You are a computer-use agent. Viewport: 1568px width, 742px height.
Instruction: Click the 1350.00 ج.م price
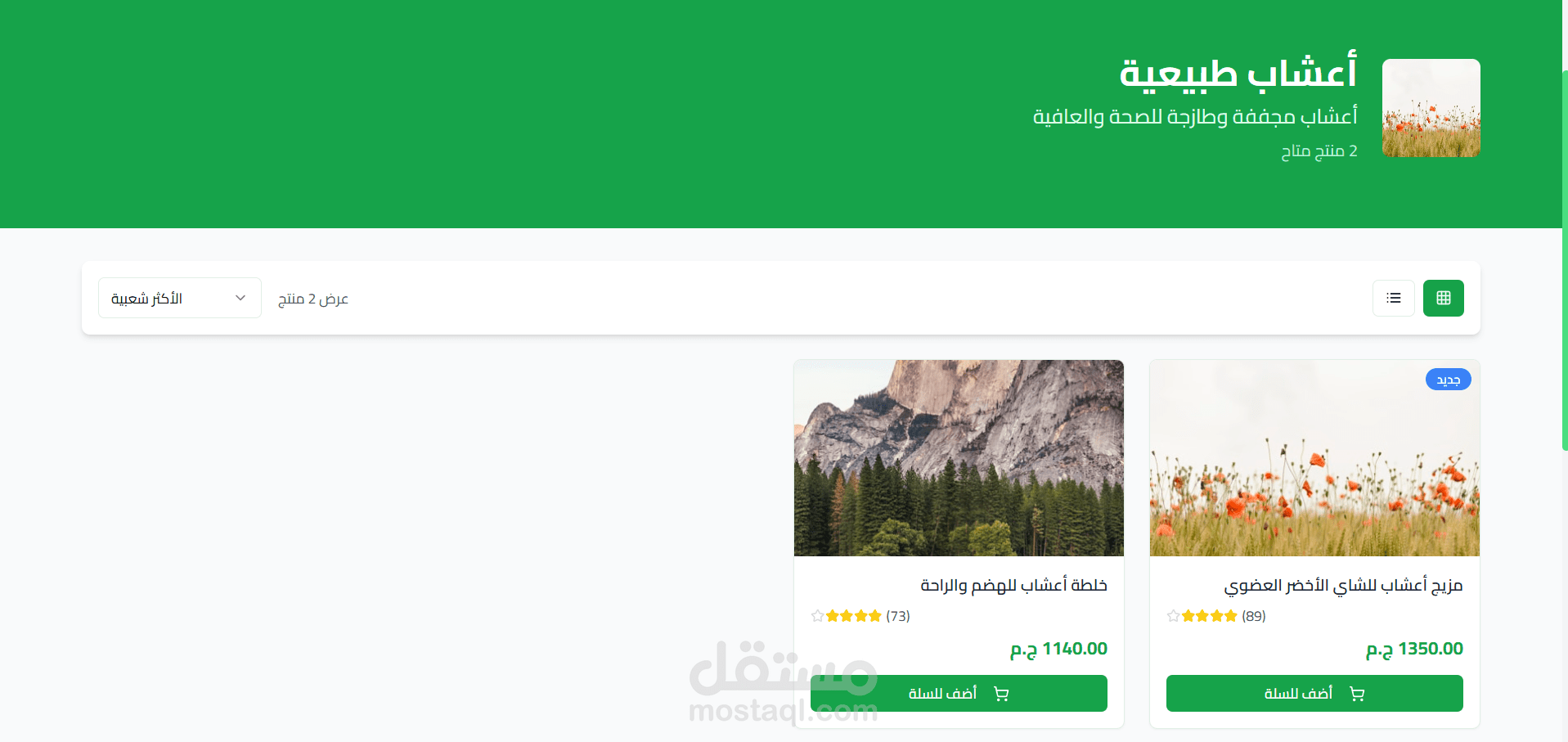[x=1414, y=649]
